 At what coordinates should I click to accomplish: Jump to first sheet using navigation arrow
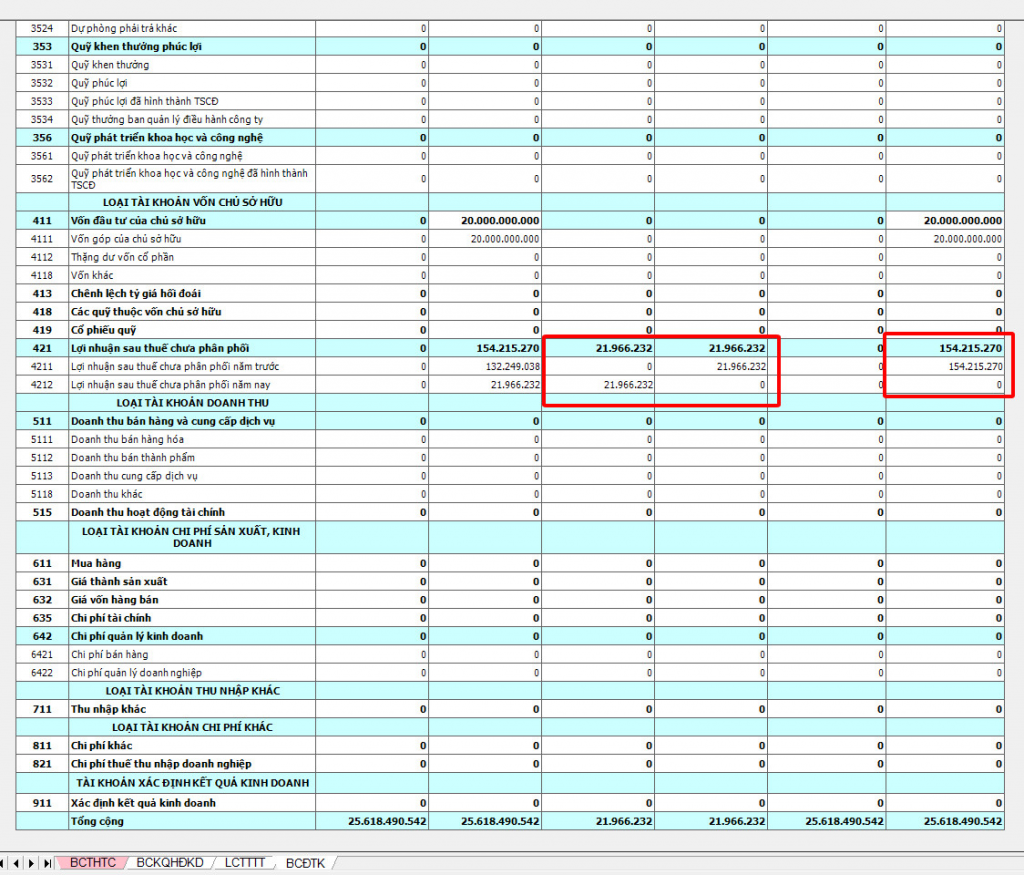click(x=4, y=863)
